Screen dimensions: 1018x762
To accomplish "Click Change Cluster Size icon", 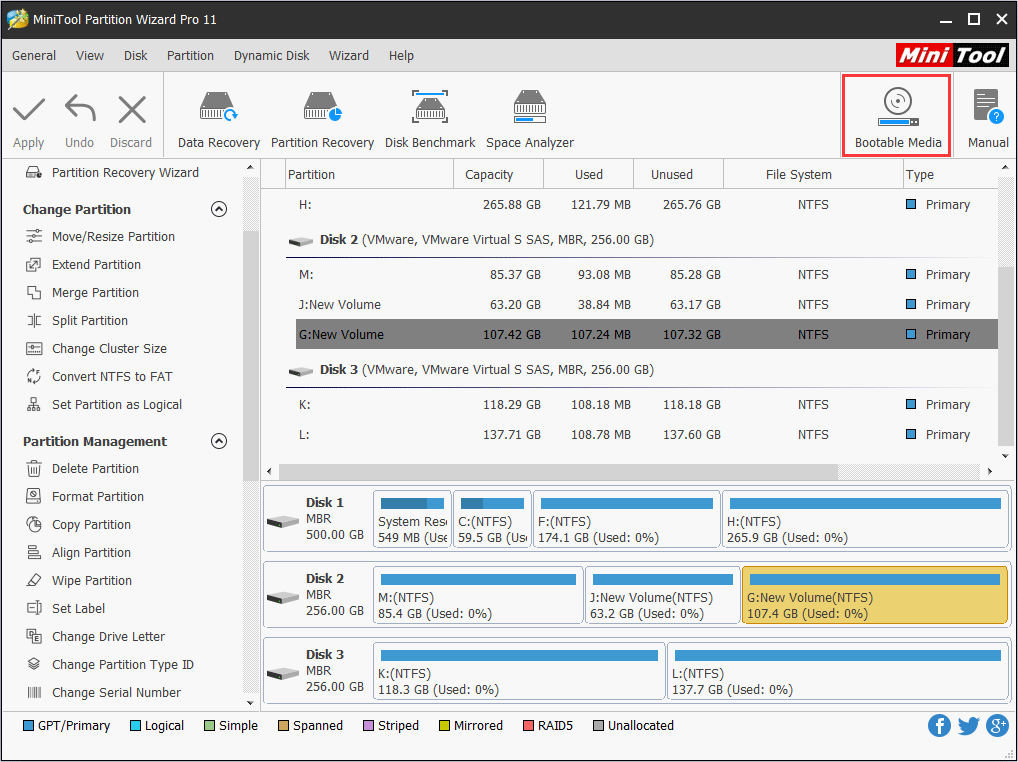I will (x=34, y=349).
